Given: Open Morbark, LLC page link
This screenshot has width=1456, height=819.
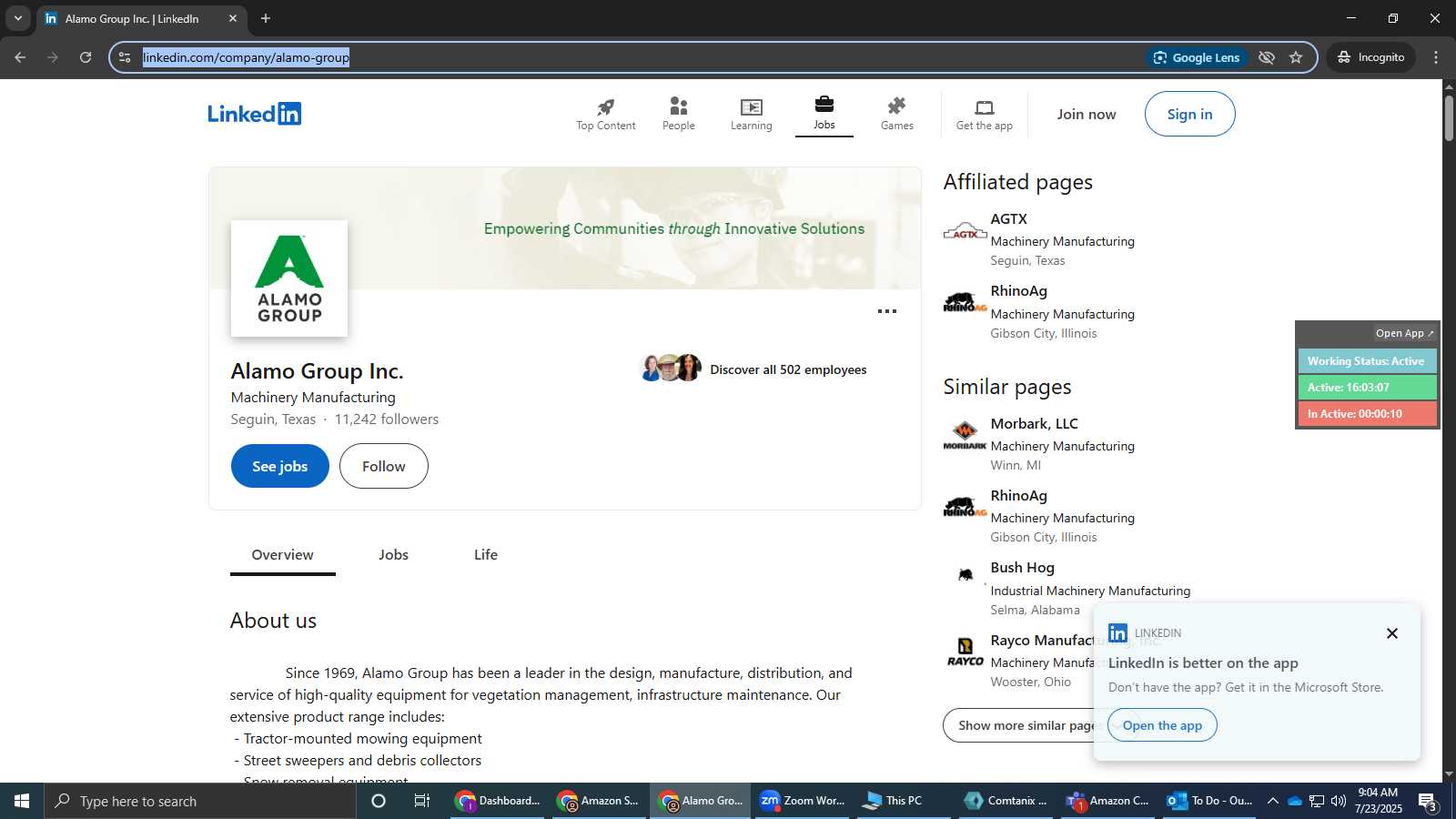Looking at the screenshot, I should click(x=1034, y=424).
